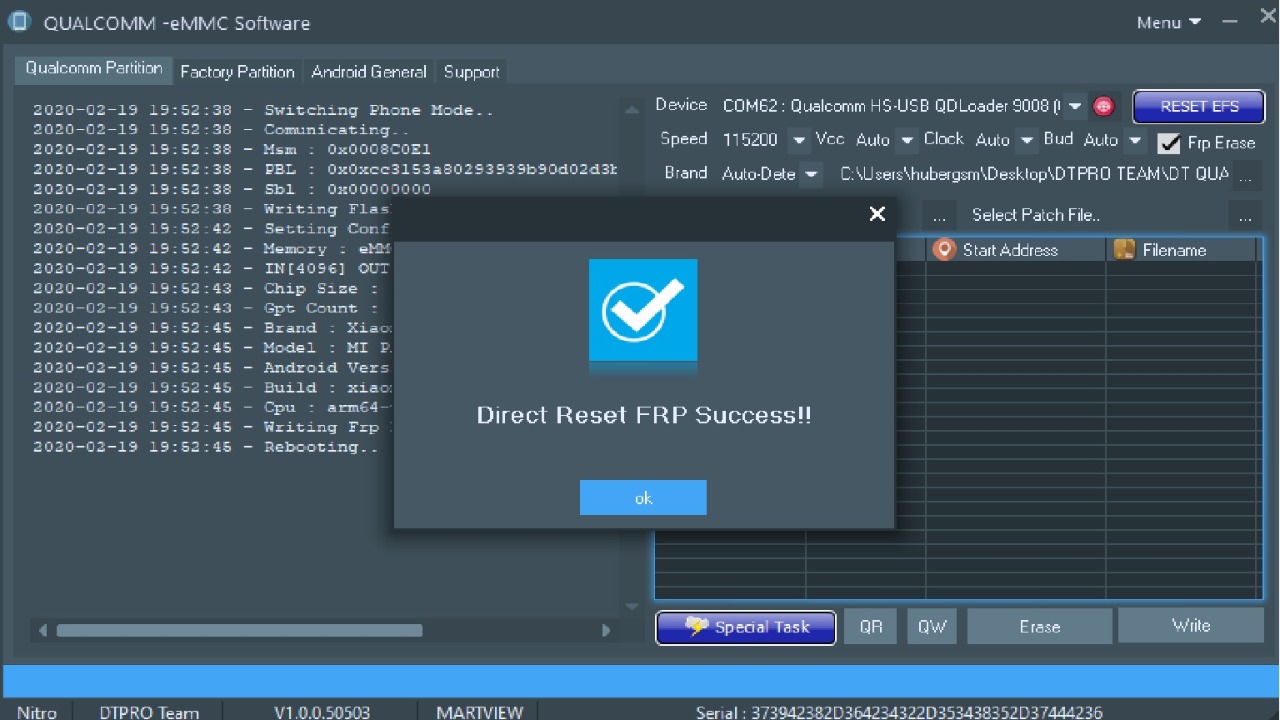Viewport: 1280px width, 720px height.
Task: Switch to Qualcomm Partition tab
Action: pos(94,69)
